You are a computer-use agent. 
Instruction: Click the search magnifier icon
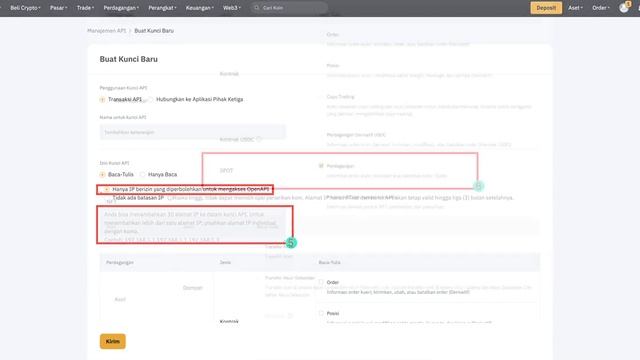257,8
